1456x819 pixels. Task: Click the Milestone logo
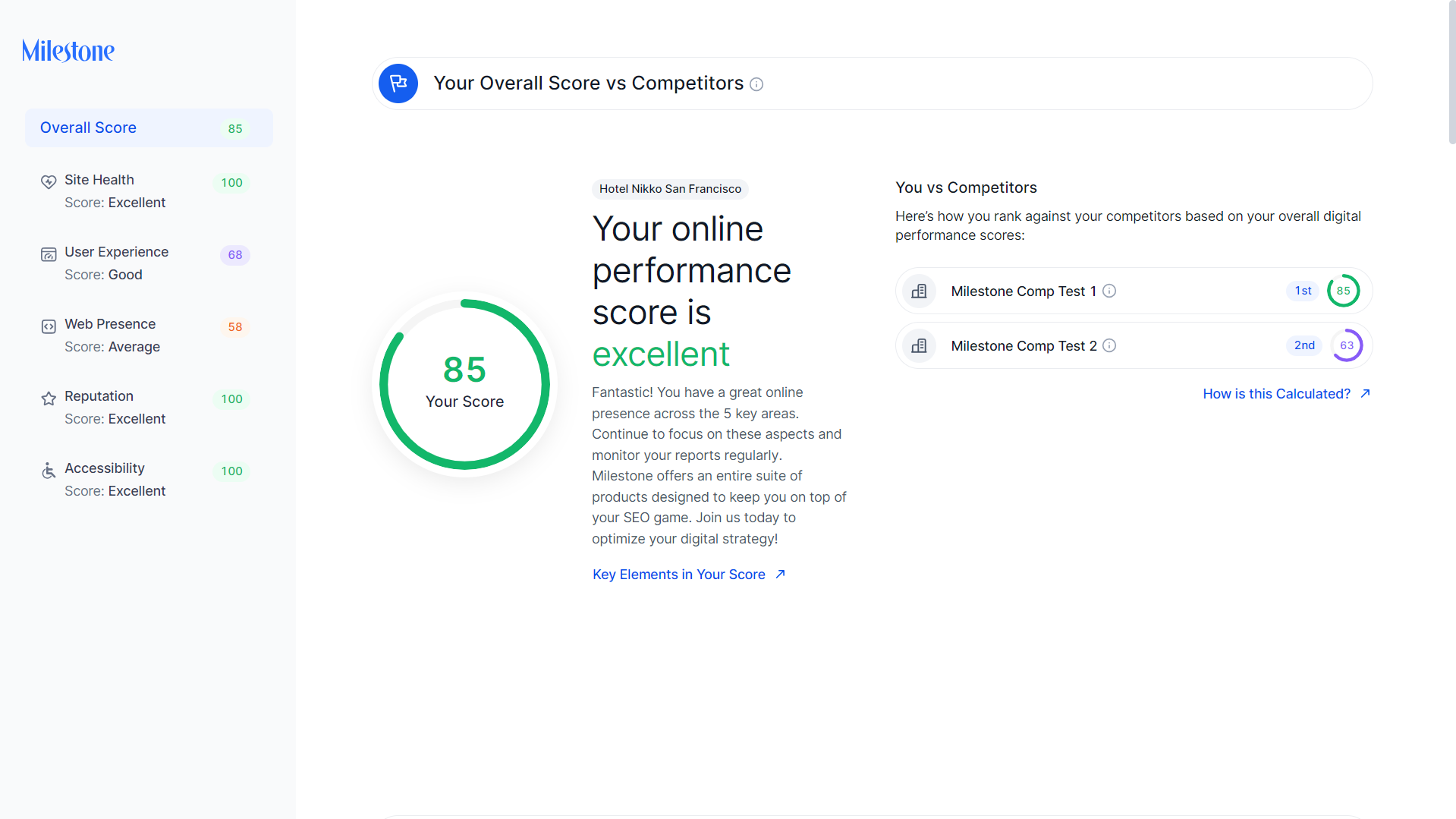[68, 51]
